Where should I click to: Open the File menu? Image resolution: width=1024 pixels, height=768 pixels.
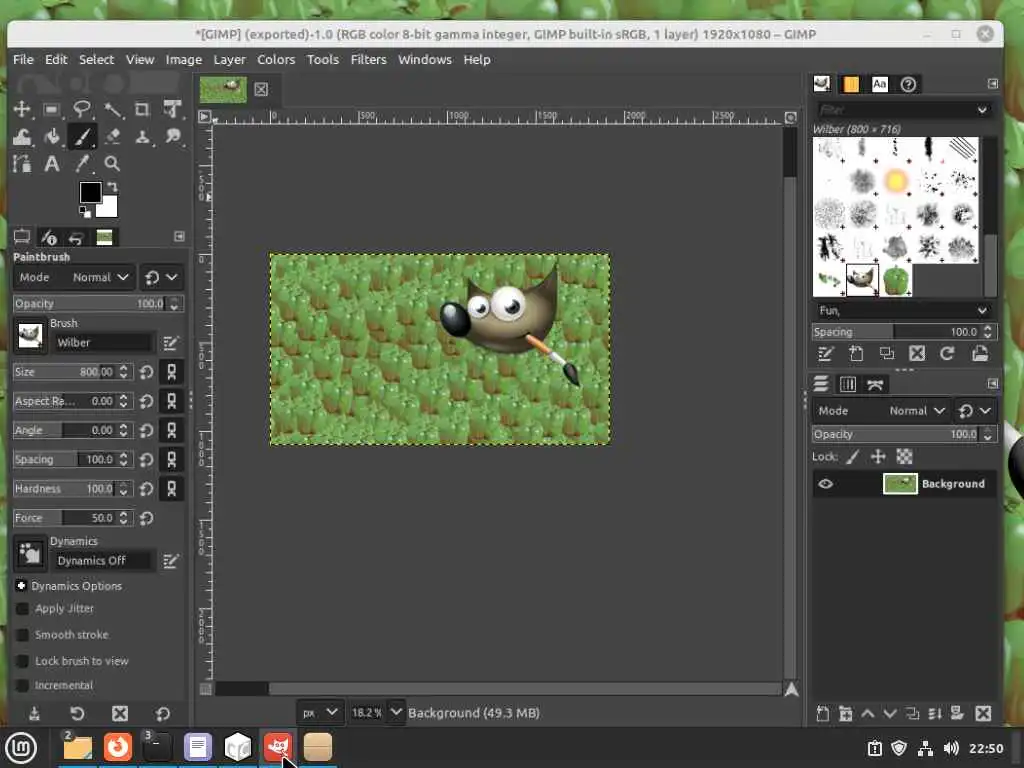click(23, 59)
